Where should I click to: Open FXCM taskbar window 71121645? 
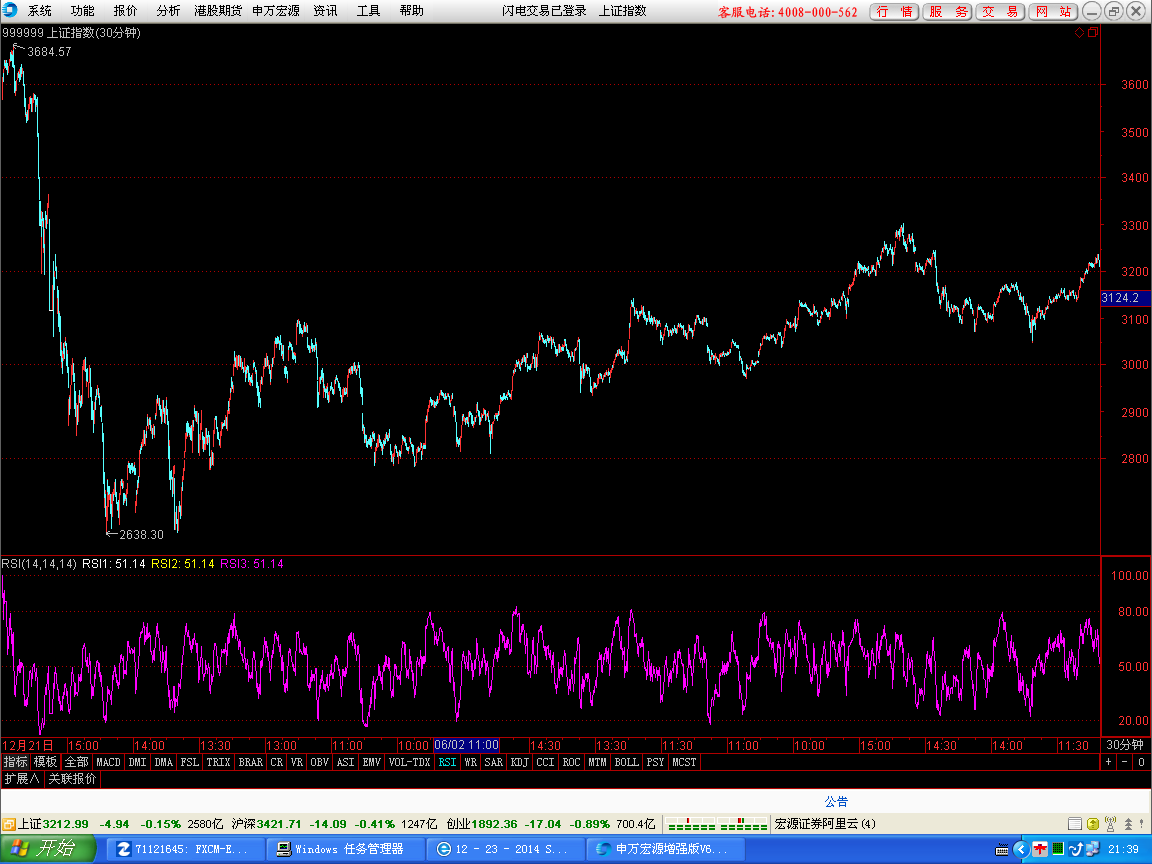[x=187, y=849]
